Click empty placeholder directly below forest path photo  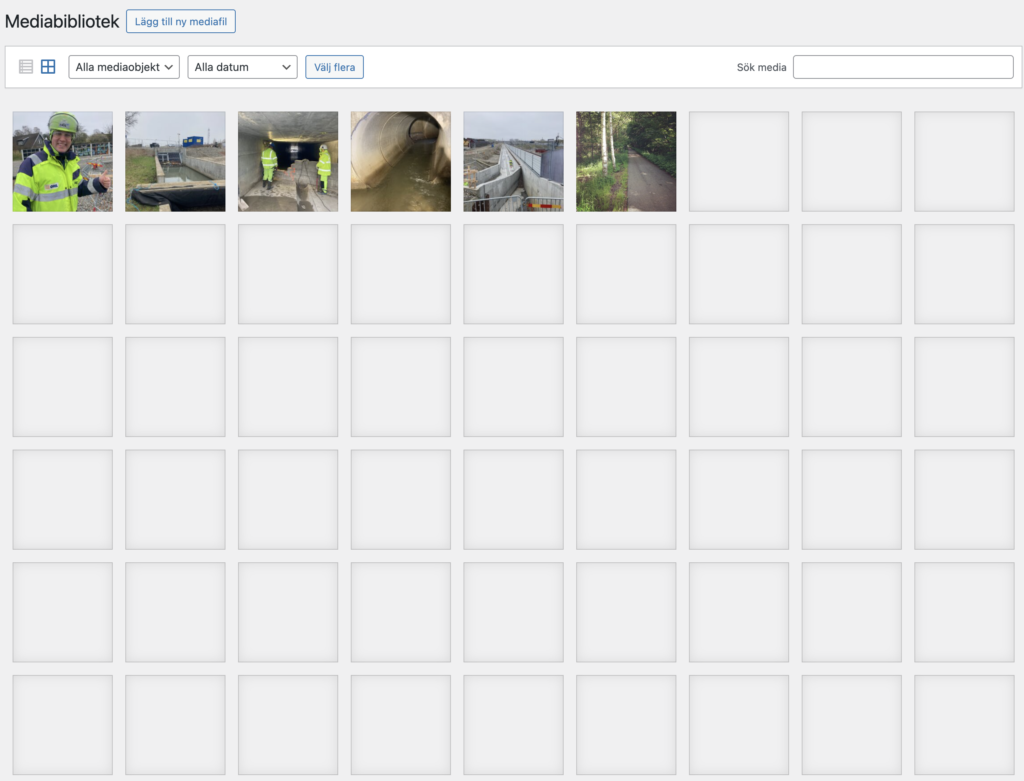626,274
